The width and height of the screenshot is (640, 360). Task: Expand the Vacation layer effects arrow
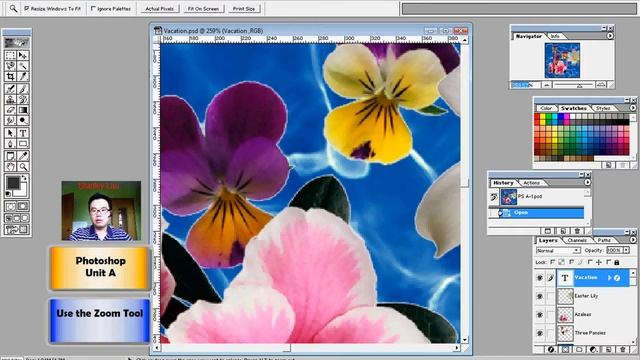click(609, 278)
